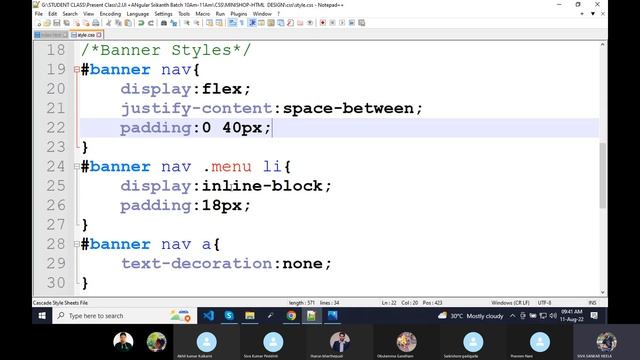The height and width of the screenshot is (360, 640).
Task: Click the scroll down arrow of editor
Action: [x=602, y=292]
